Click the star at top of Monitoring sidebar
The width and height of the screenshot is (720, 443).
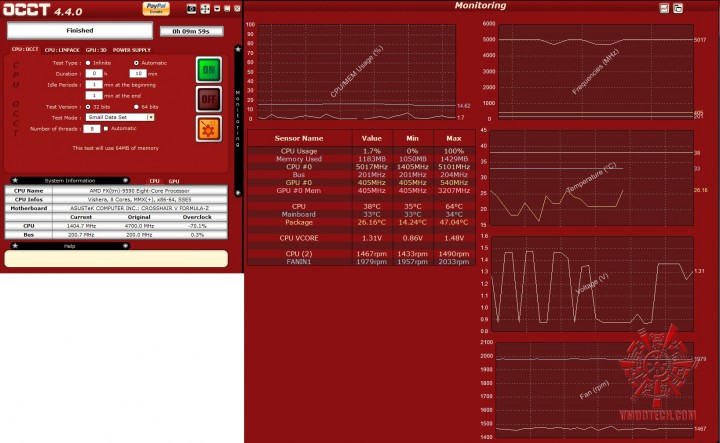coord(238,49)
